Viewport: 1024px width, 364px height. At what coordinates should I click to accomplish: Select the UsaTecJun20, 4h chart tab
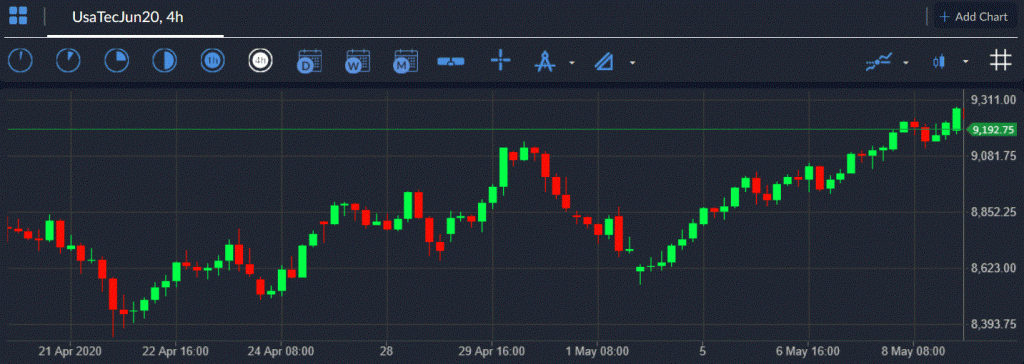pos(127,17)
